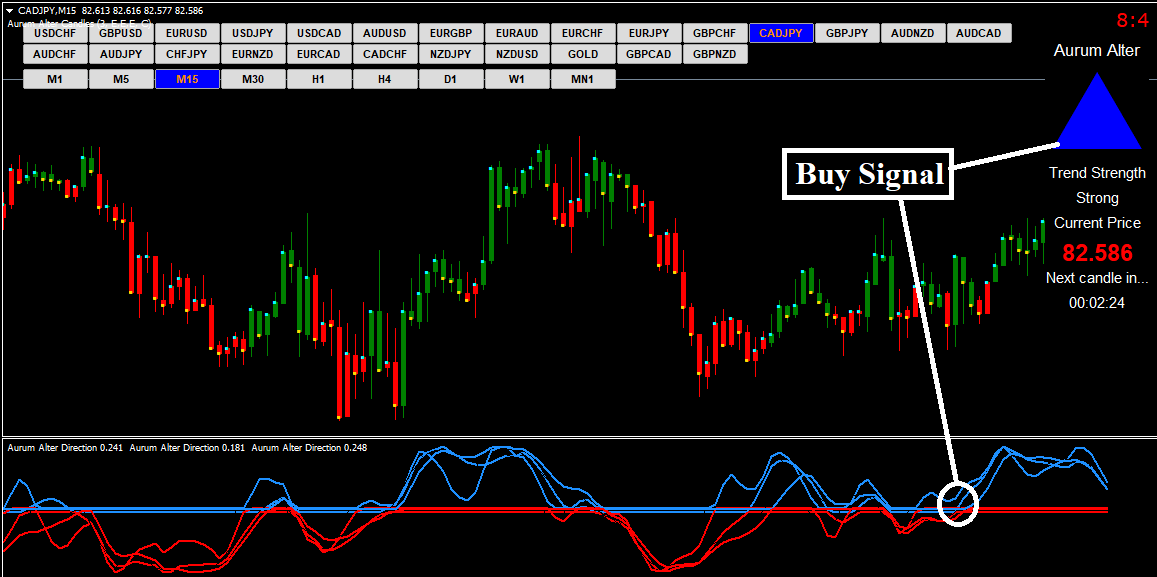Select the H1 timeframe button
The width and height of the screenshot is (1157, 577).
pos(319,79)
